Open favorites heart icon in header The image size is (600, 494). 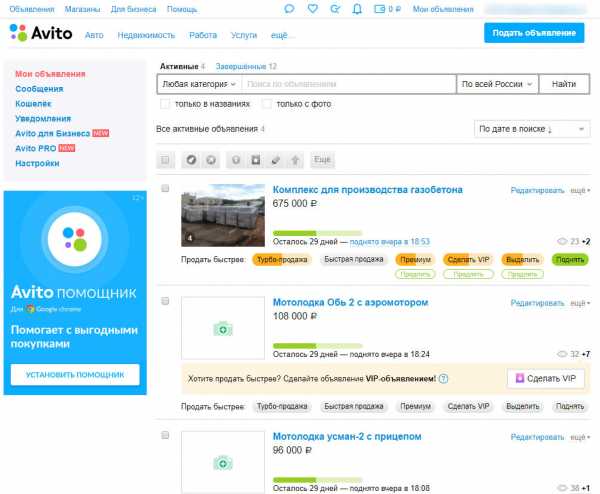[313, 8]
